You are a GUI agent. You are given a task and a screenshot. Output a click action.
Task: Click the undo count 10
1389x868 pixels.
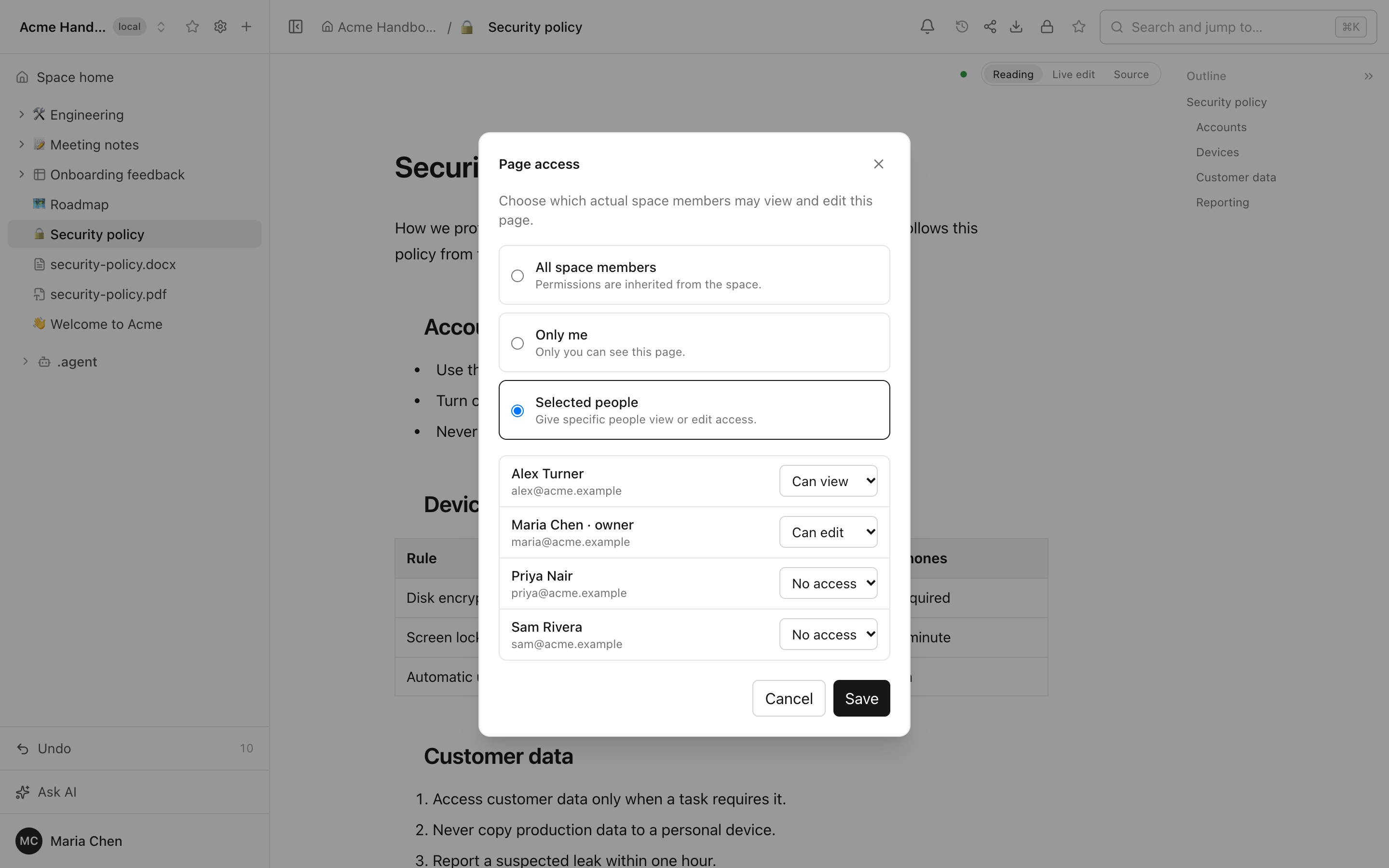(247, 748)
